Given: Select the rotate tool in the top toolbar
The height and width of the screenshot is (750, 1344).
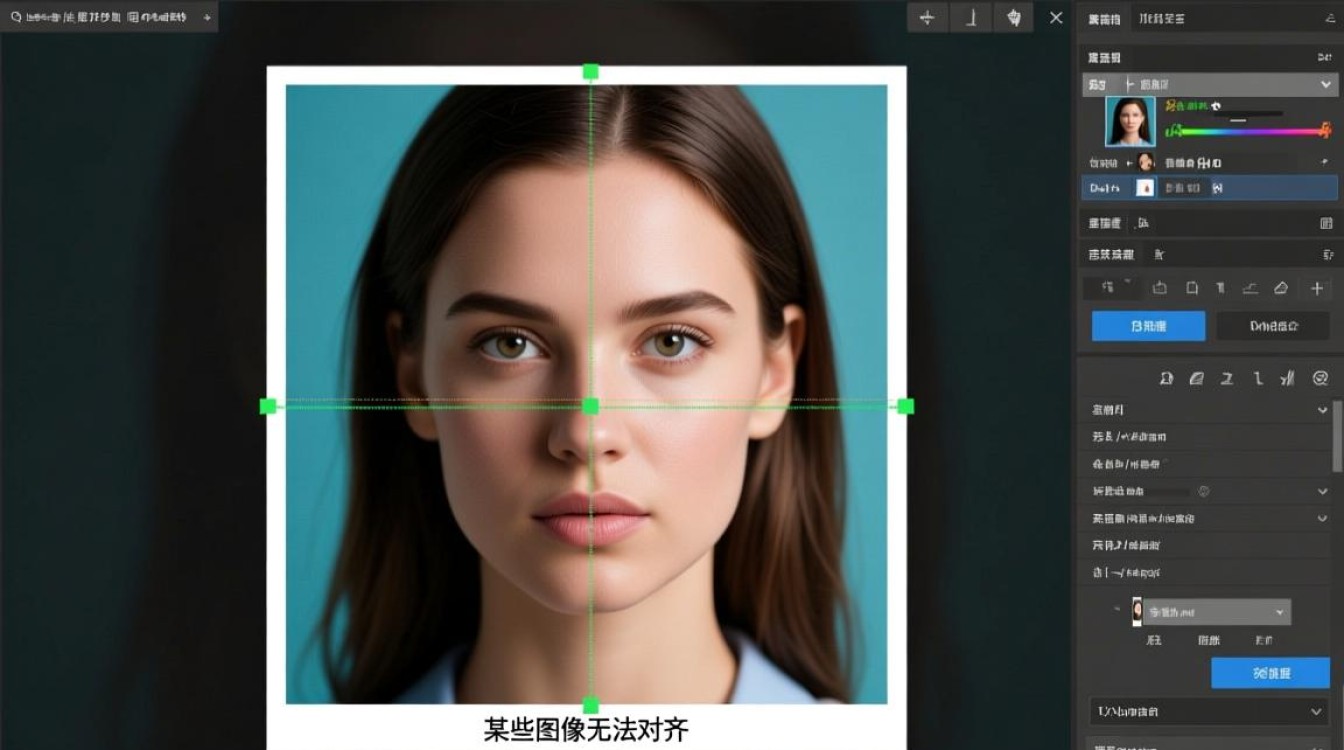Looking at the screenshot, I should 970,17.
